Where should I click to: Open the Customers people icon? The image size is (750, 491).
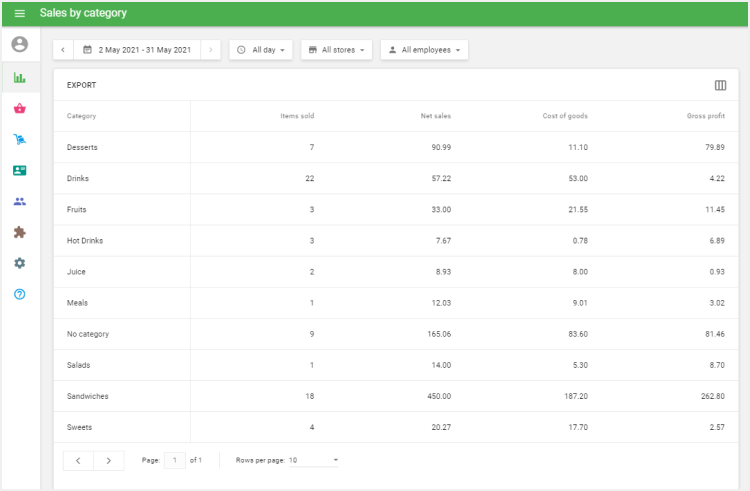coord(19,201)
